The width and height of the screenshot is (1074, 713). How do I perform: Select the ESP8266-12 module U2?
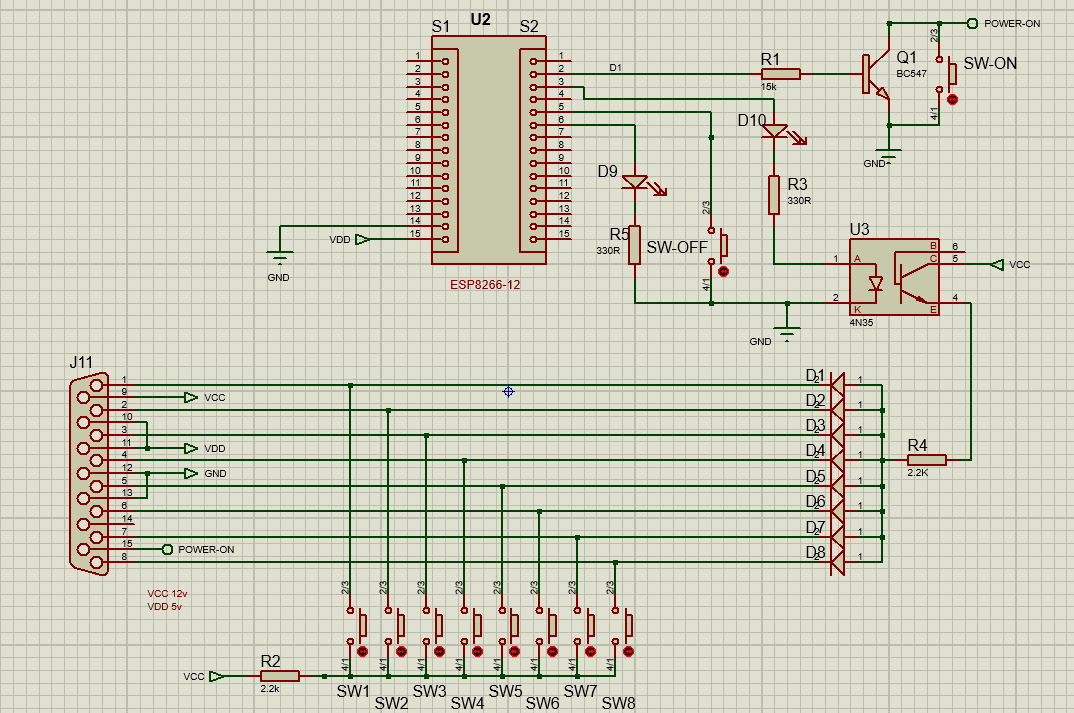[489, 150]
